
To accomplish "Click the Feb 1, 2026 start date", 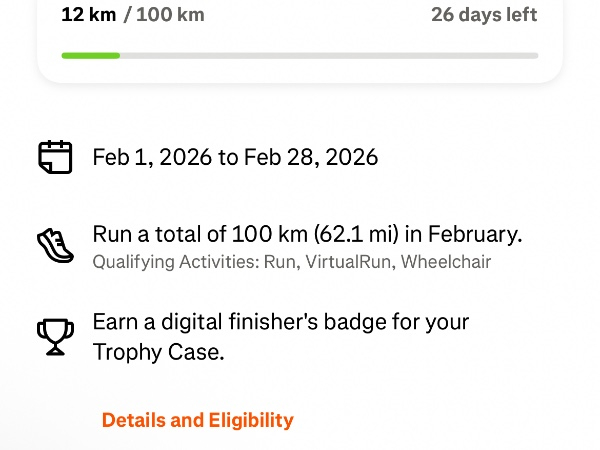I will click(x=147, y=157).
